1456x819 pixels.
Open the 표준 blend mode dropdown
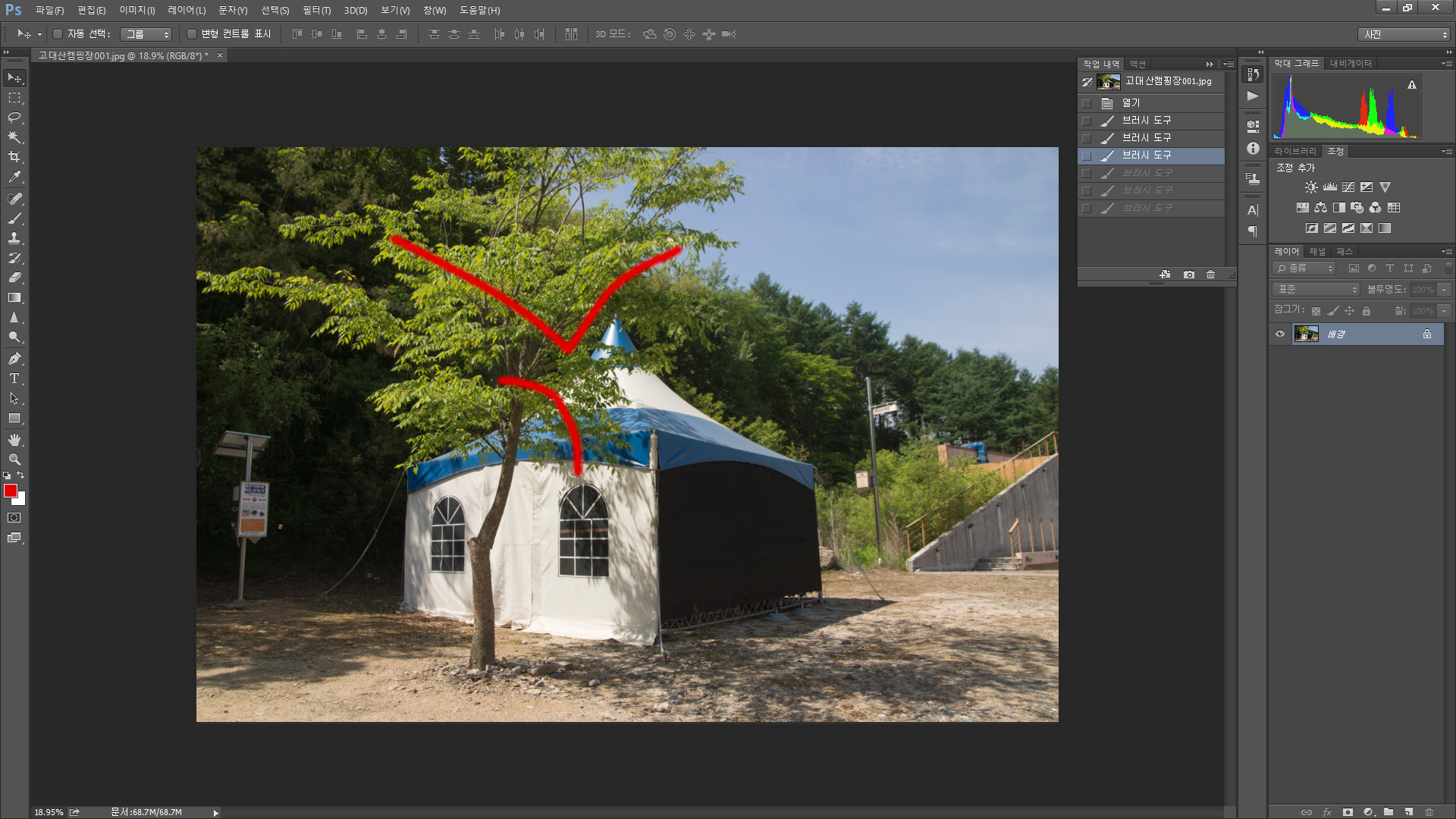tap(1316, 290)
